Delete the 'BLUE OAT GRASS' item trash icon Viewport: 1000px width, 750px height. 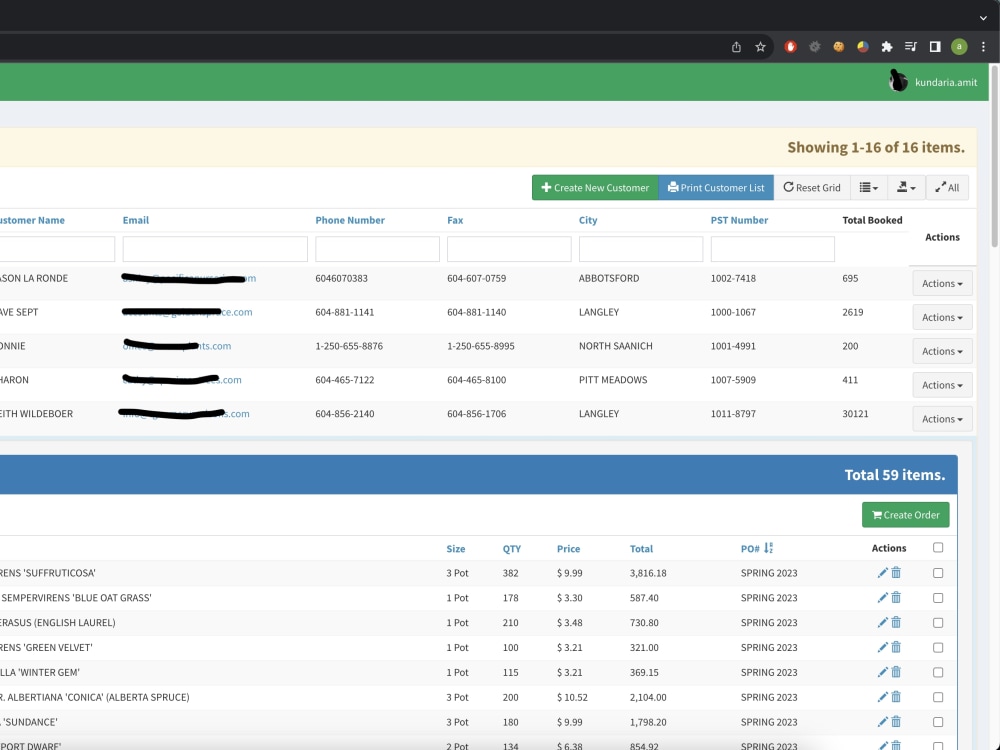pyautogui.click(x=896, y=598)
